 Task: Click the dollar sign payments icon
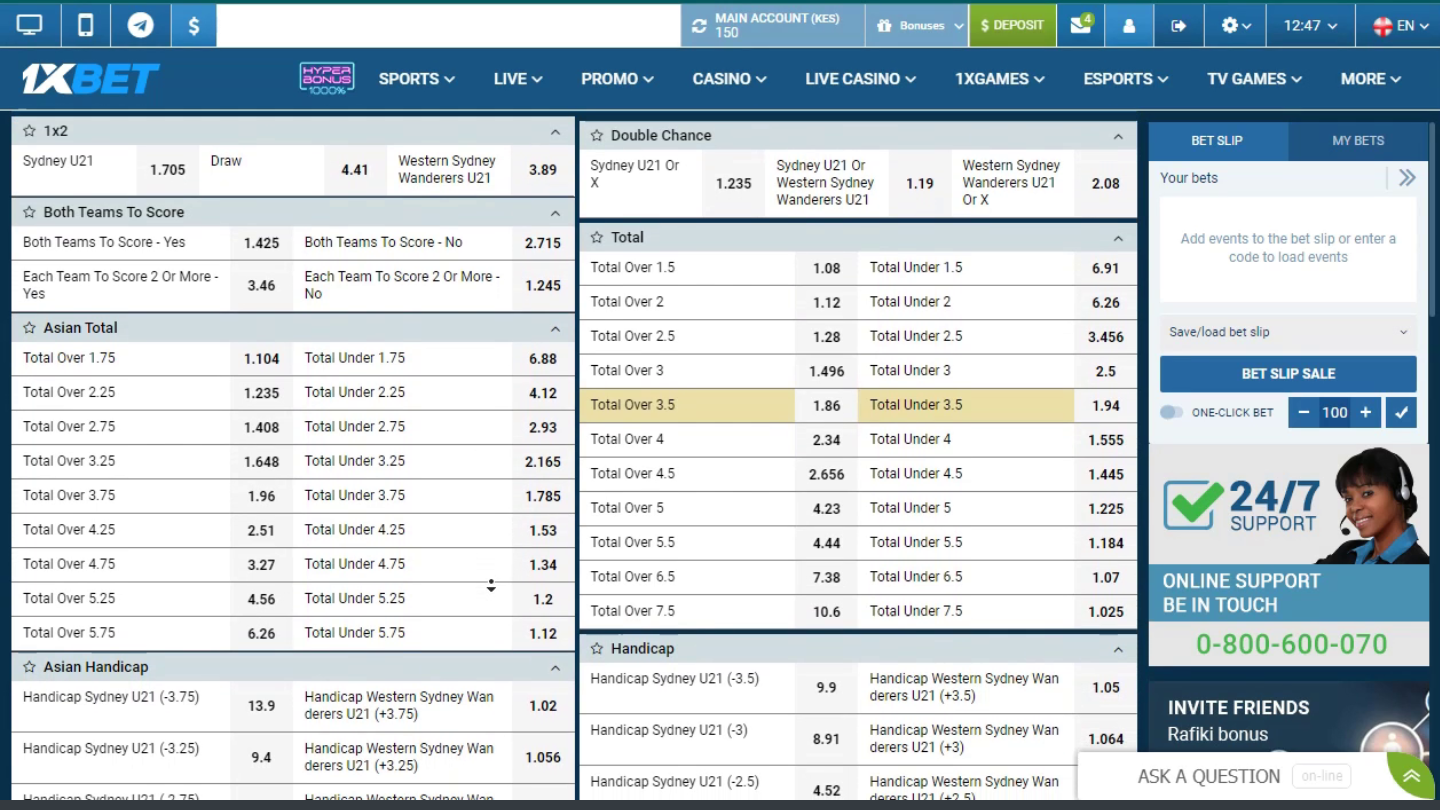(x=194, y=26)
